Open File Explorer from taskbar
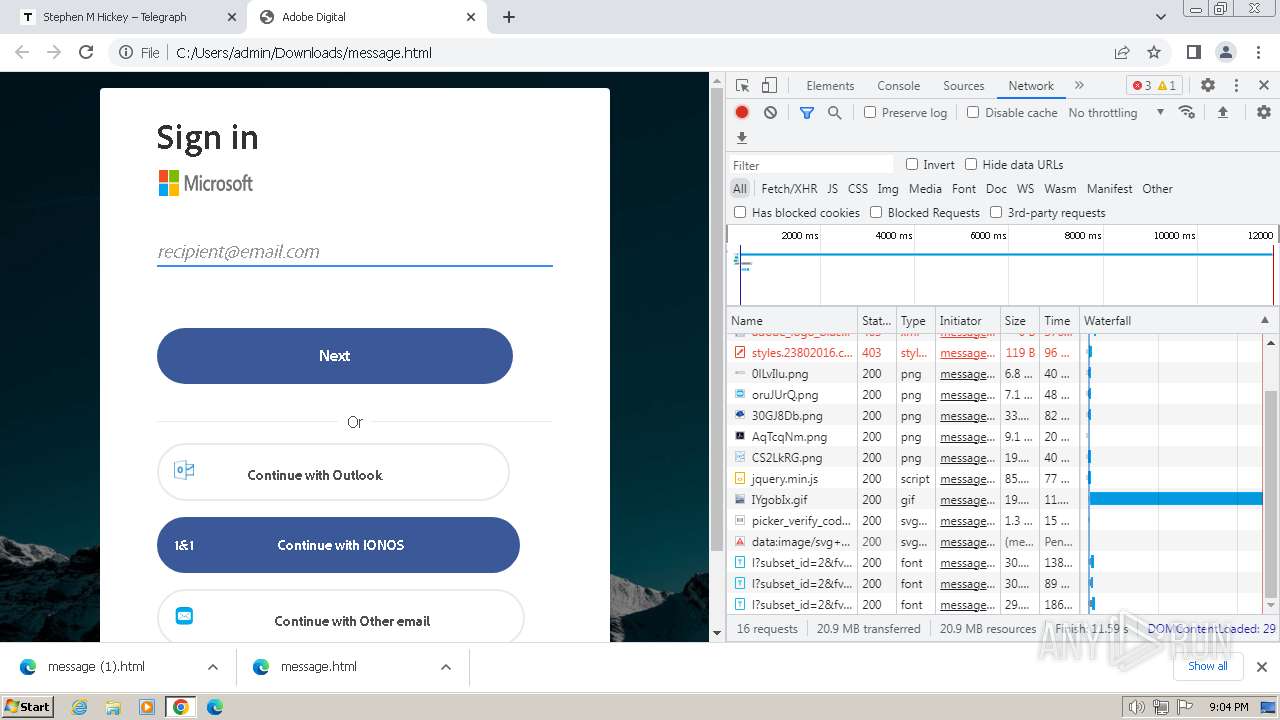The height and width of the screenshot is (720, 1280). click(x=113, y=707)
